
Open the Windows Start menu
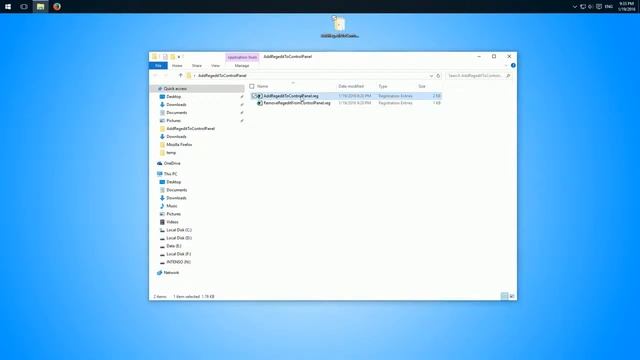pyautogui.click(x=8, y=7)
